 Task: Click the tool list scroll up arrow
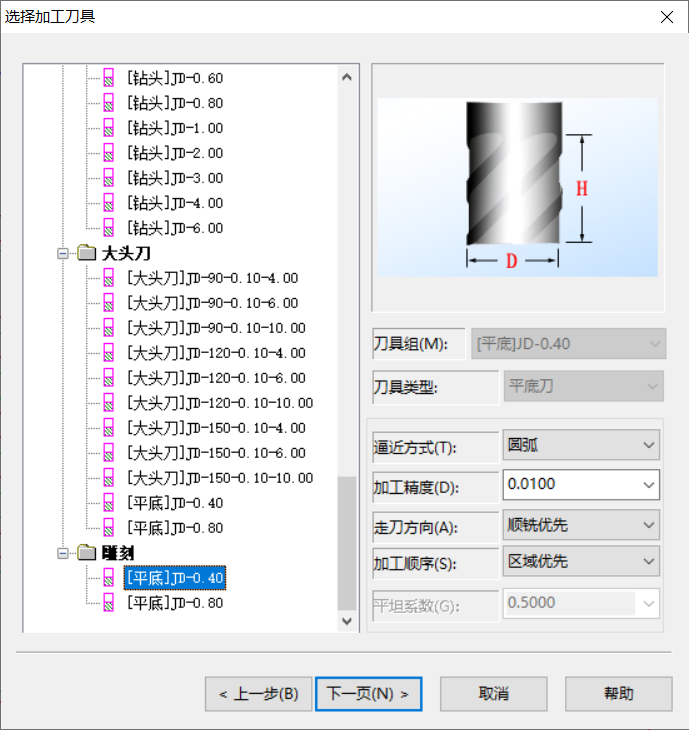pos(347,77)
